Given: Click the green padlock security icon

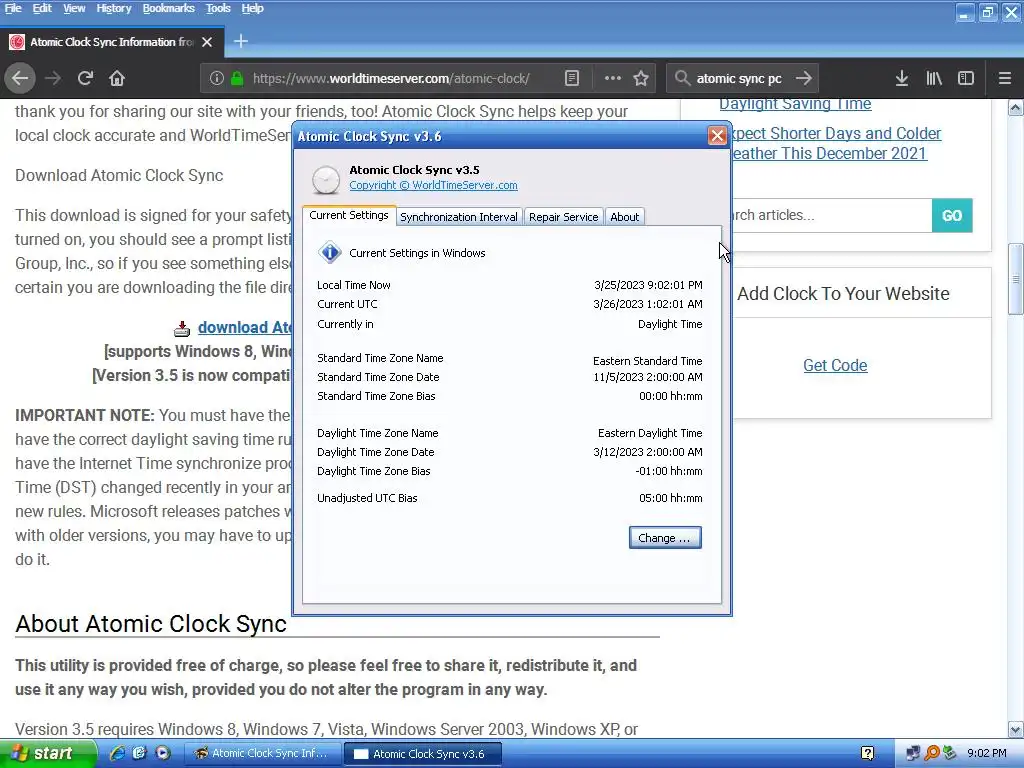Looking at the screenshot, I should coord(237,78).
